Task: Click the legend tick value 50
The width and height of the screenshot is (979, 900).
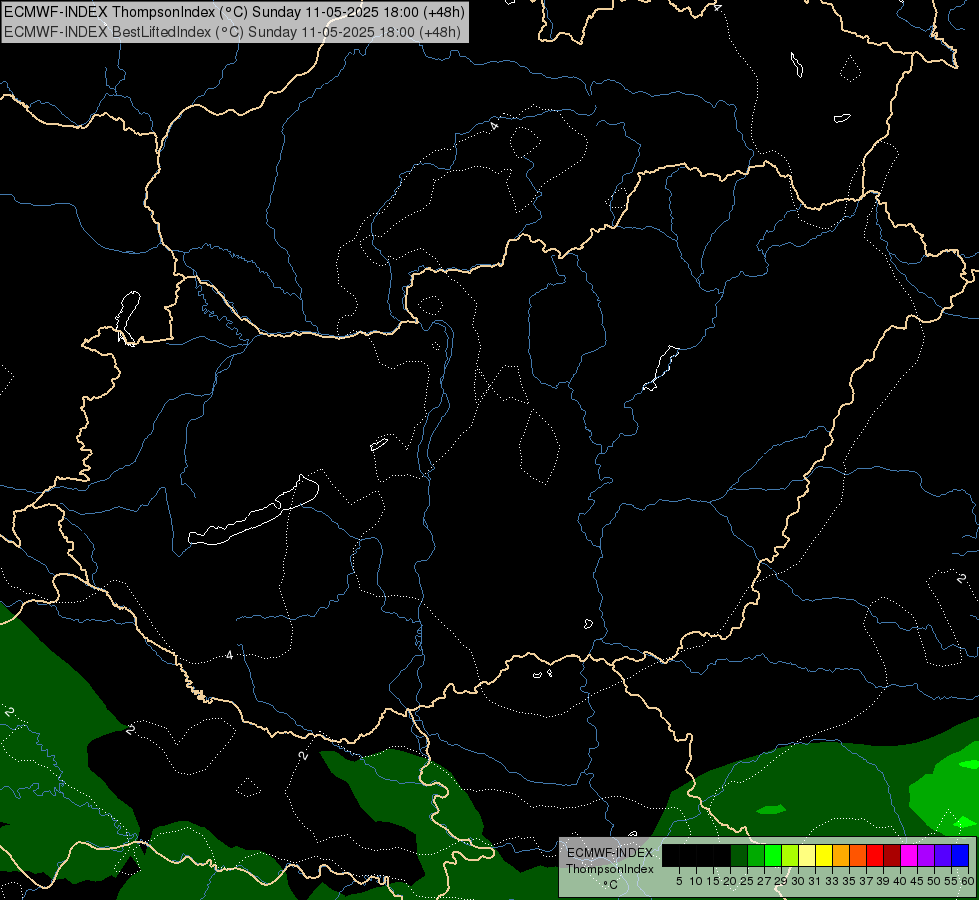Action: [934, 881]
